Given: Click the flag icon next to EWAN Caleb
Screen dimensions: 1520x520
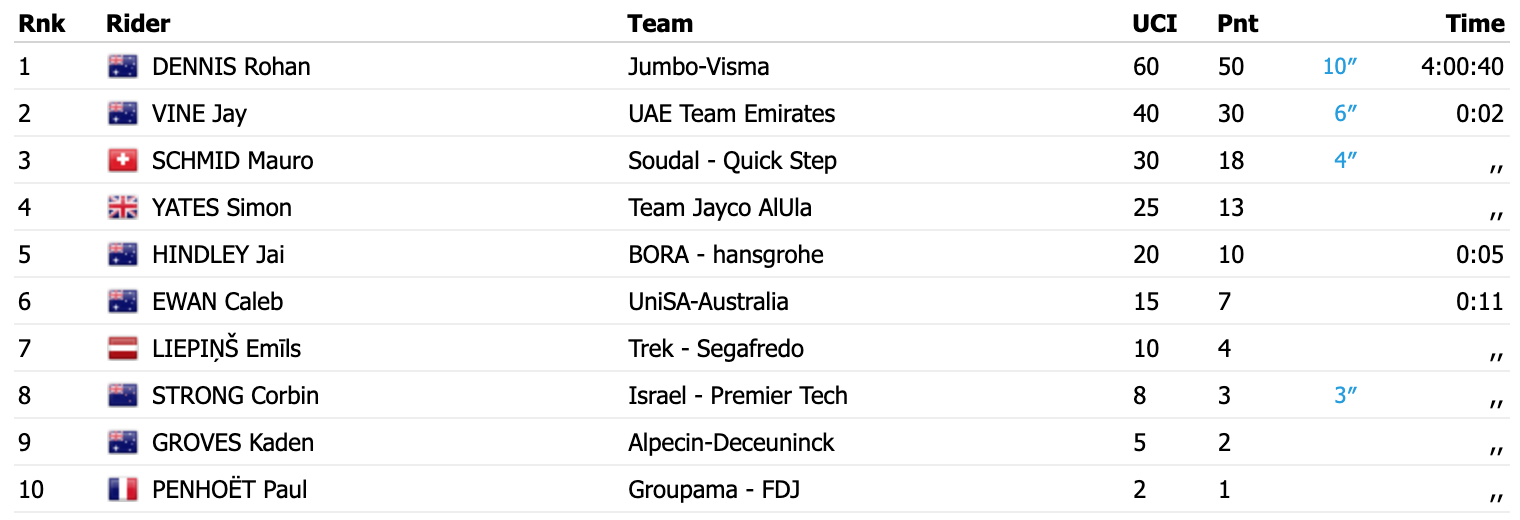Looking at the screenshot, I should click(x=122, y=302).
